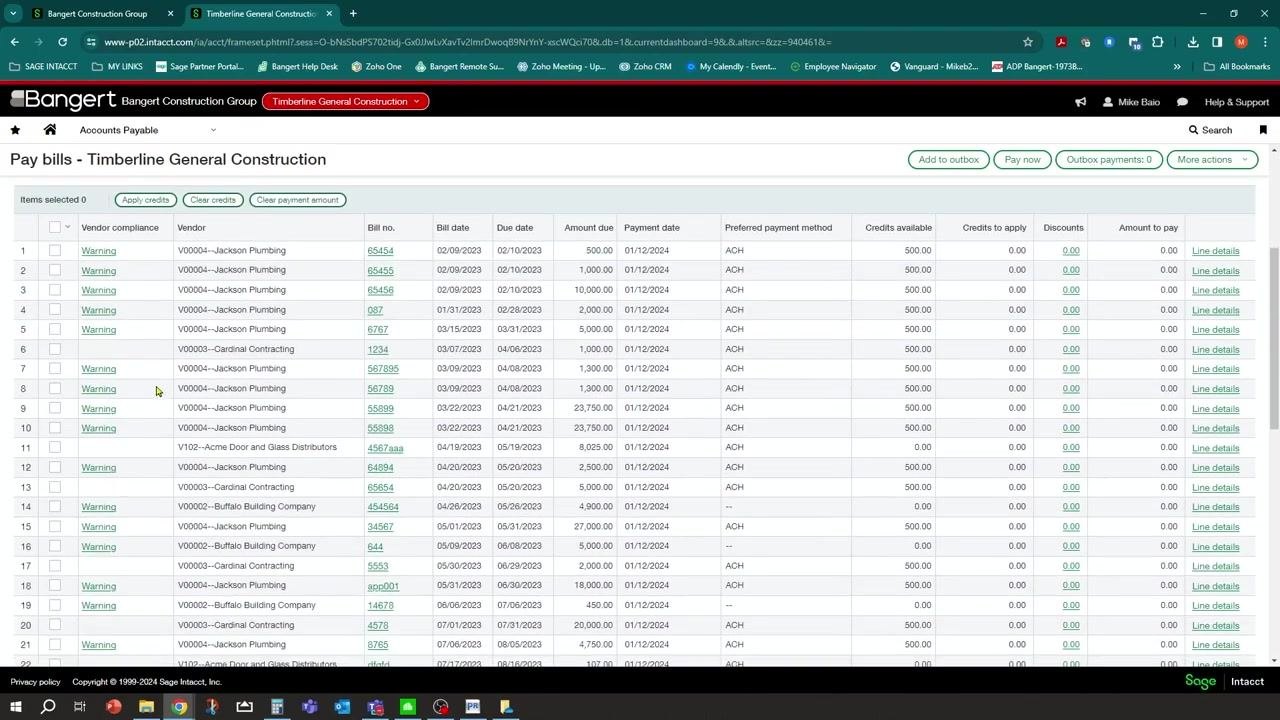Click the bookmark icon beside Search
This screenshot has height=720, width=1280.
1263,130
